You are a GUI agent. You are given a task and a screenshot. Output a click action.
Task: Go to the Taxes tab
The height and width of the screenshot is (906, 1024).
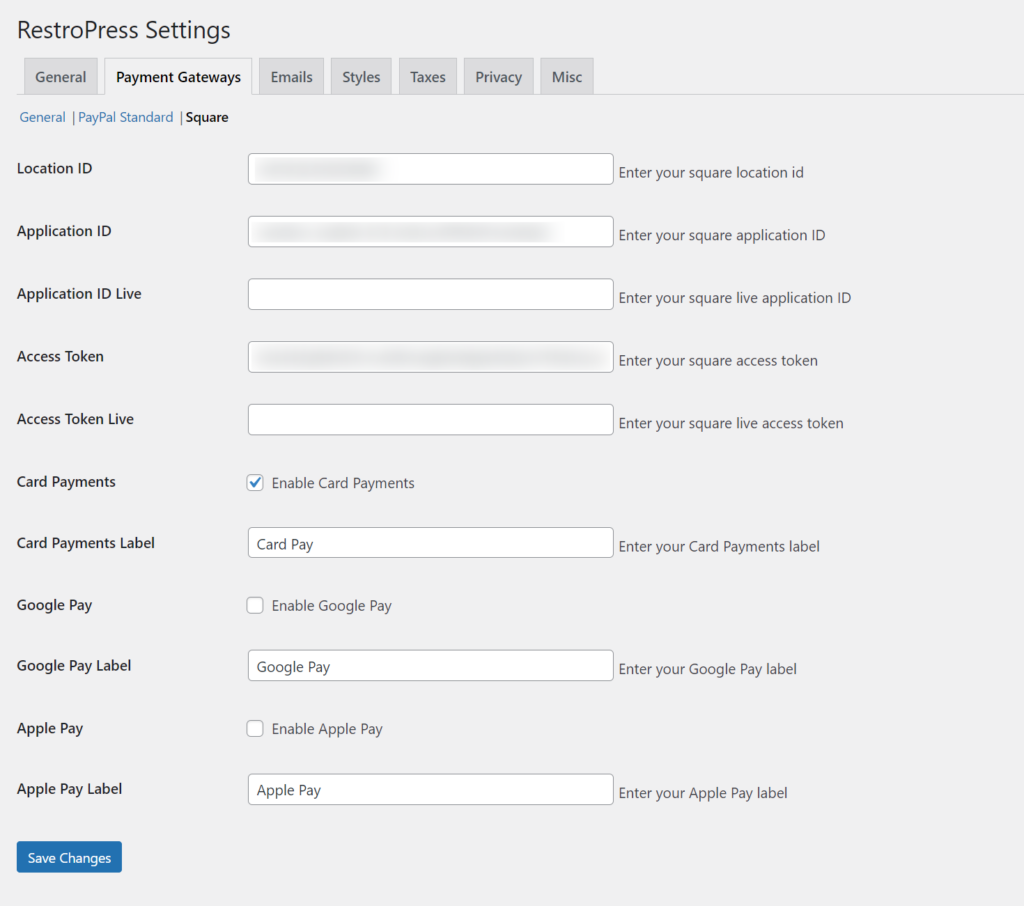click(428, 77)
